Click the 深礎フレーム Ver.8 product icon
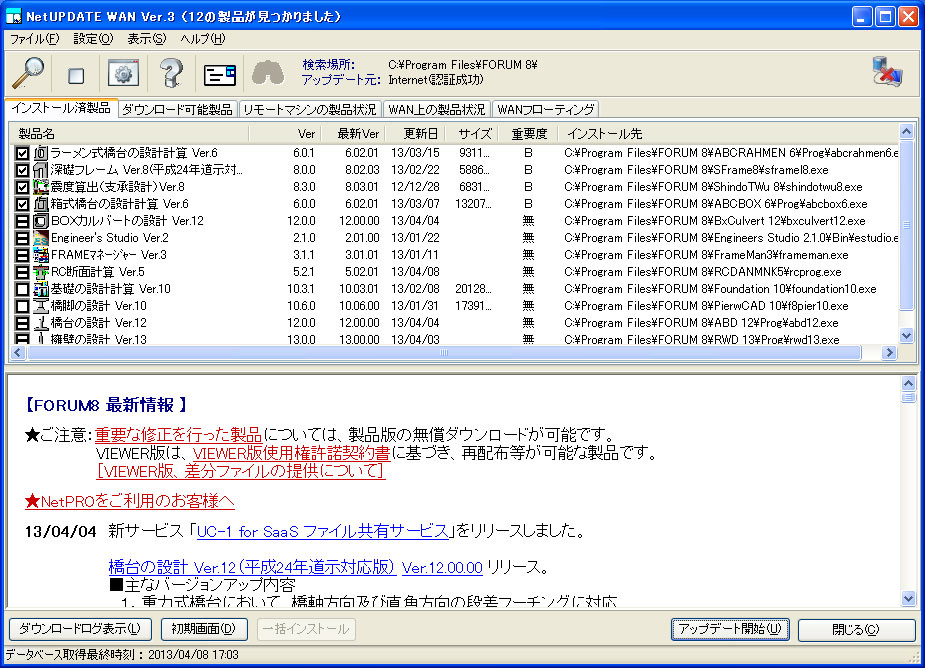This screenshot has width=925, height=668. pos(41,170)
